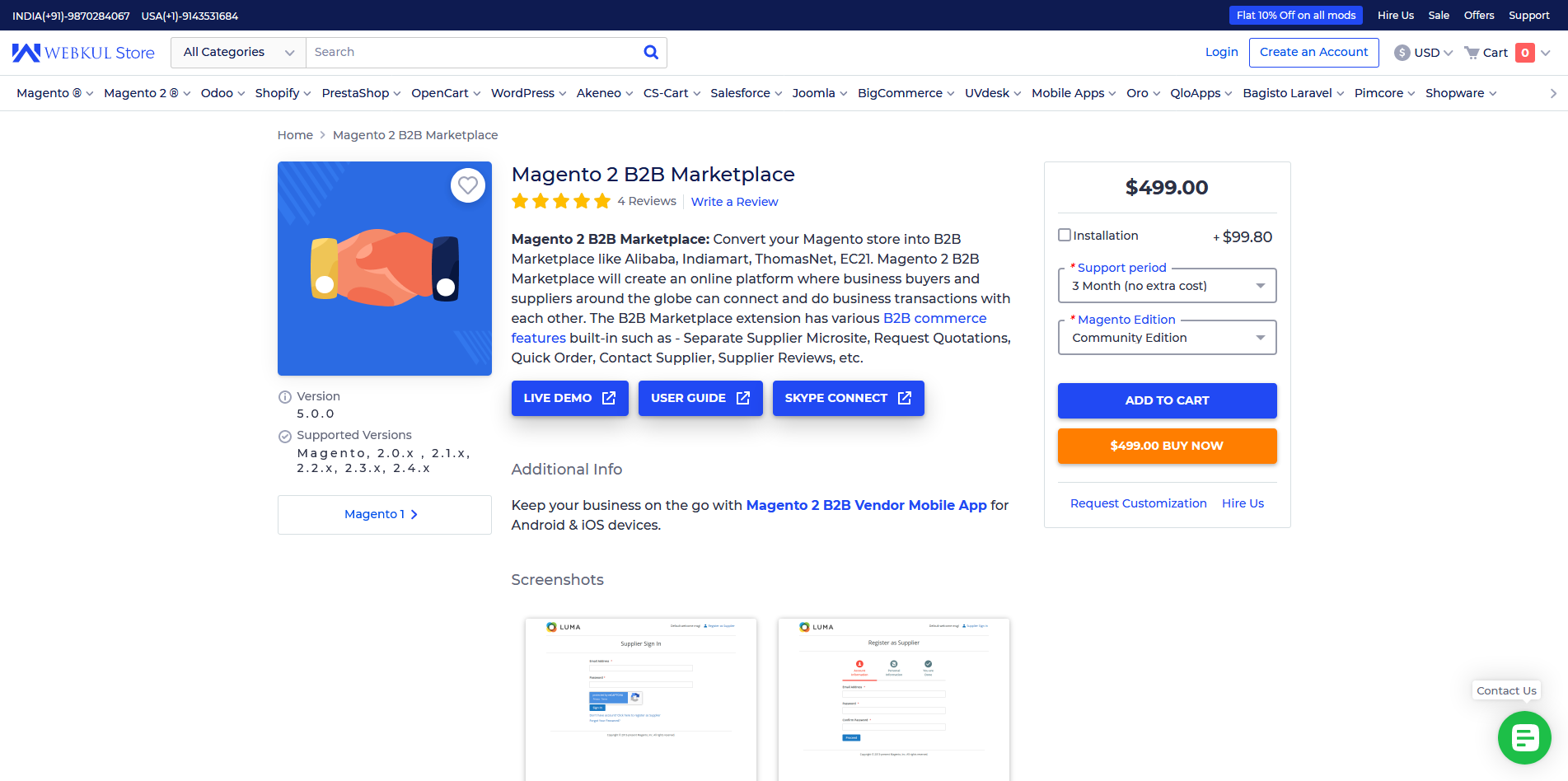Open the OpenCart category menu
Viewport: 1568px width, 781px height.
click(x=446, y=93)
